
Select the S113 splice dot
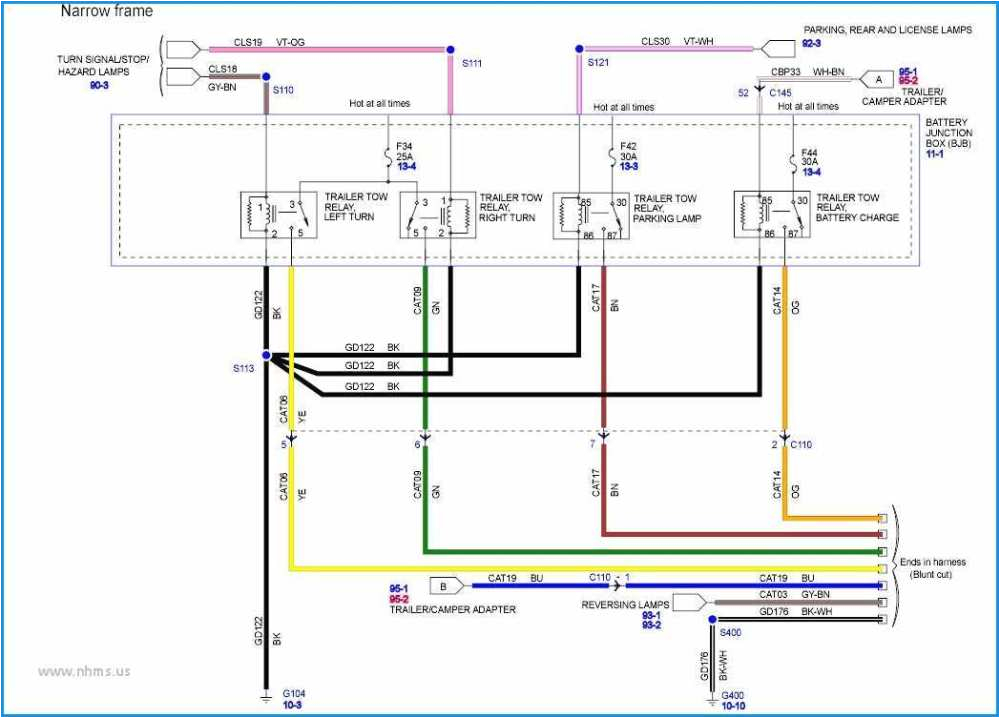(266, 356)
